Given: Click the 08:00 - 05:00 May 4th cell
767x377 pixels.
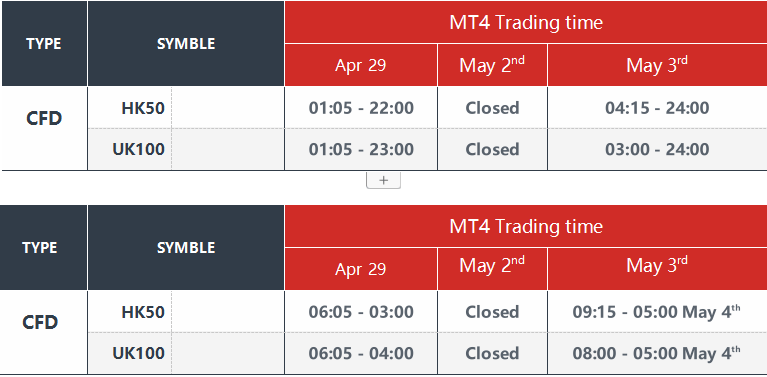Looking at the screenshot, I should coord(657,353).
